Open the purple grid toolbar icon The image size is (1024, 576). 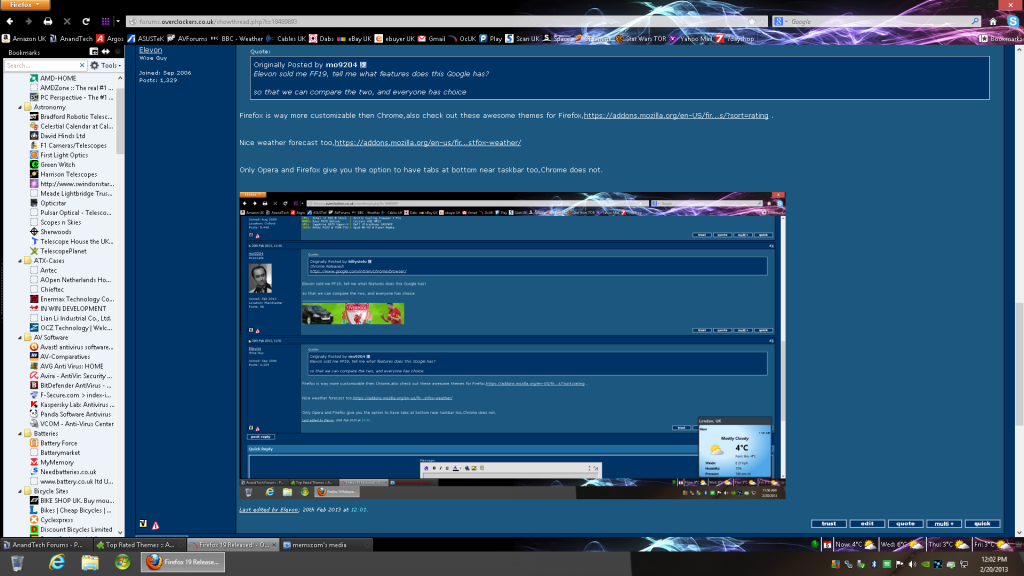point(105,22)
